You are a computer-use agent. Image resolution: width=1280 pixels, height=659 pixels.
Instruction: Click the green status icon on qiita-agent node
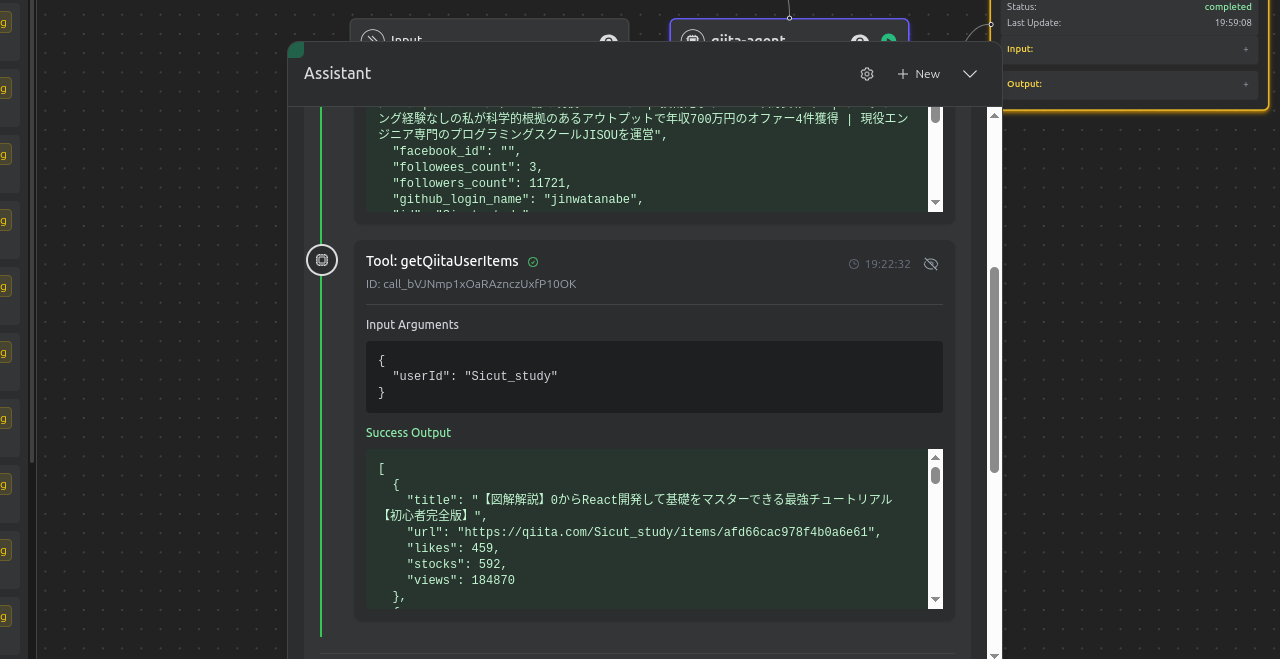(x=887, y=41)
